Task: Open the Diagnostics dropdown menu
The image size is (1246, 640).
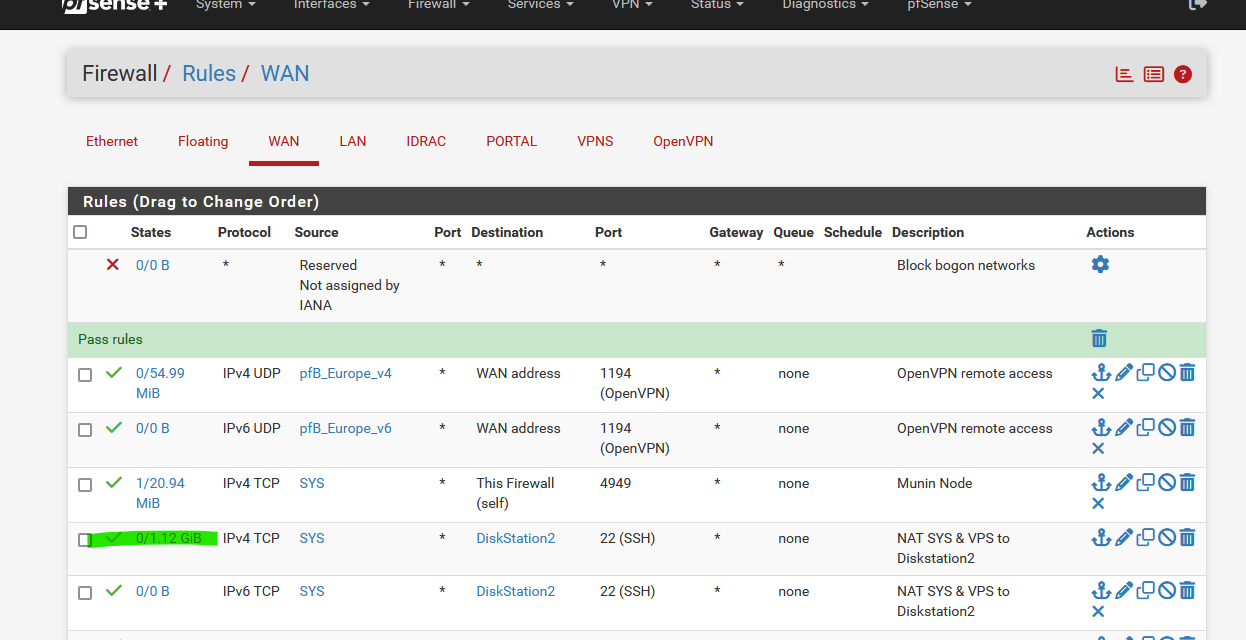Action: (x=827, y=5)
